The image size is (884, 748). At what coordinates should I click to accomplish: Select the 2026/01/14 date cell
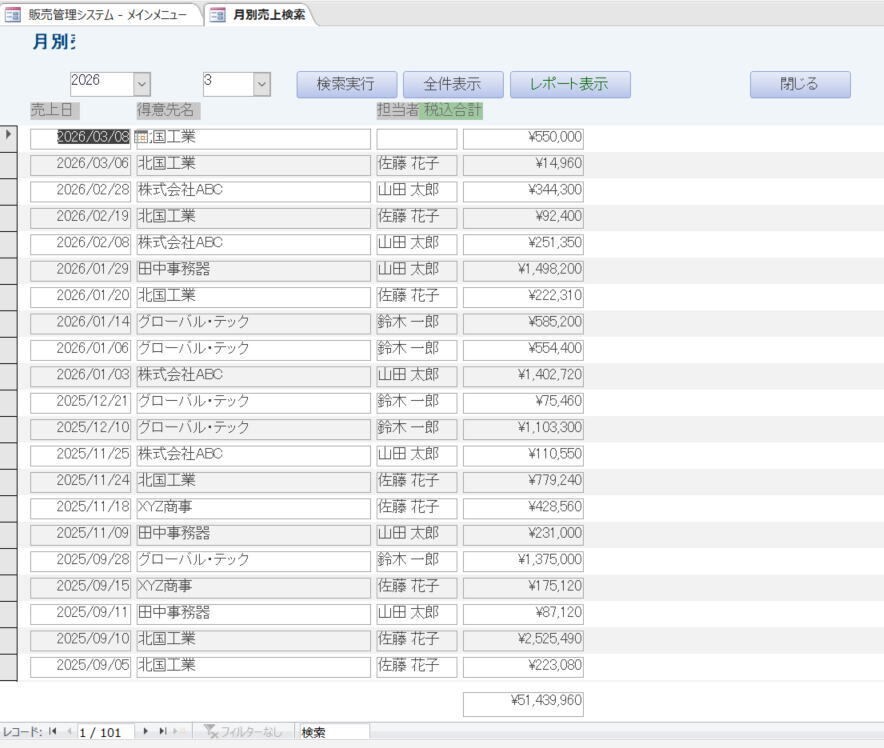click(80, 324)
